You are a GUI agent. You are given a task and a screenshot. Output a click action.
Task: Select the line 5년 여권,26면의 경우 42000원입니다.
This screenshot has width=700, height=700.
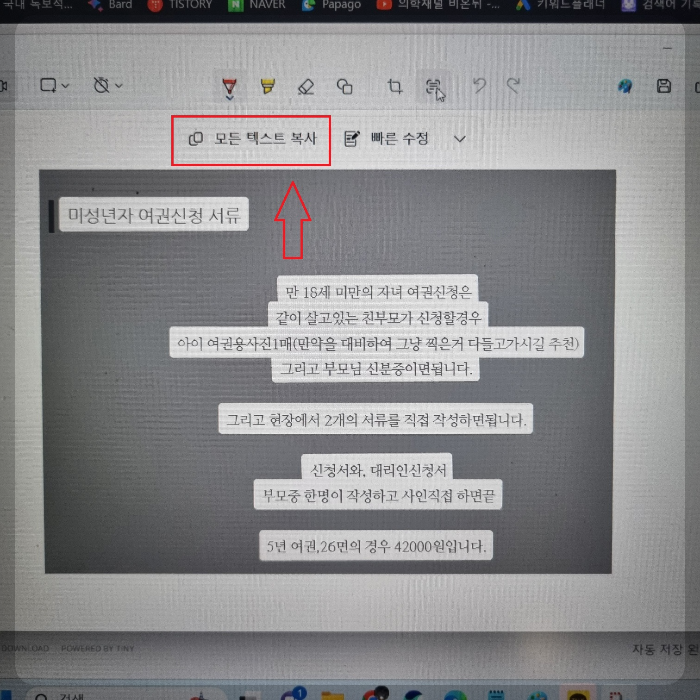(x=376, y=546)
